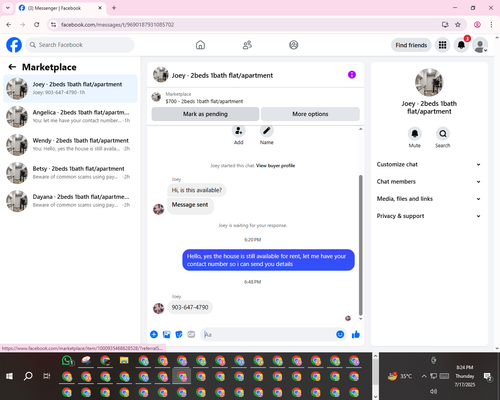This screenshot has height=400, width=500.
Task: Add people to the chat
Action: coord(239,131)
